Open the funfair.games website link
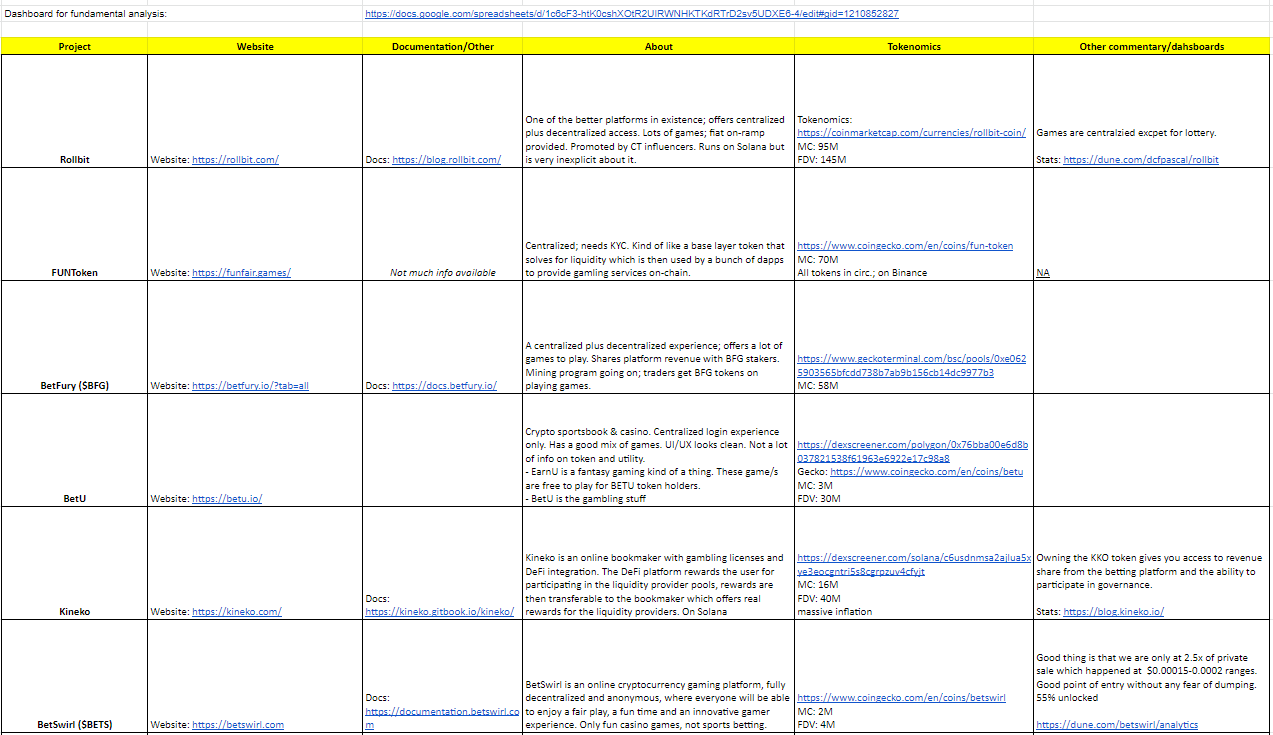Image resolution: width=1273 pixels, height=735 pixels. (241, 273)
